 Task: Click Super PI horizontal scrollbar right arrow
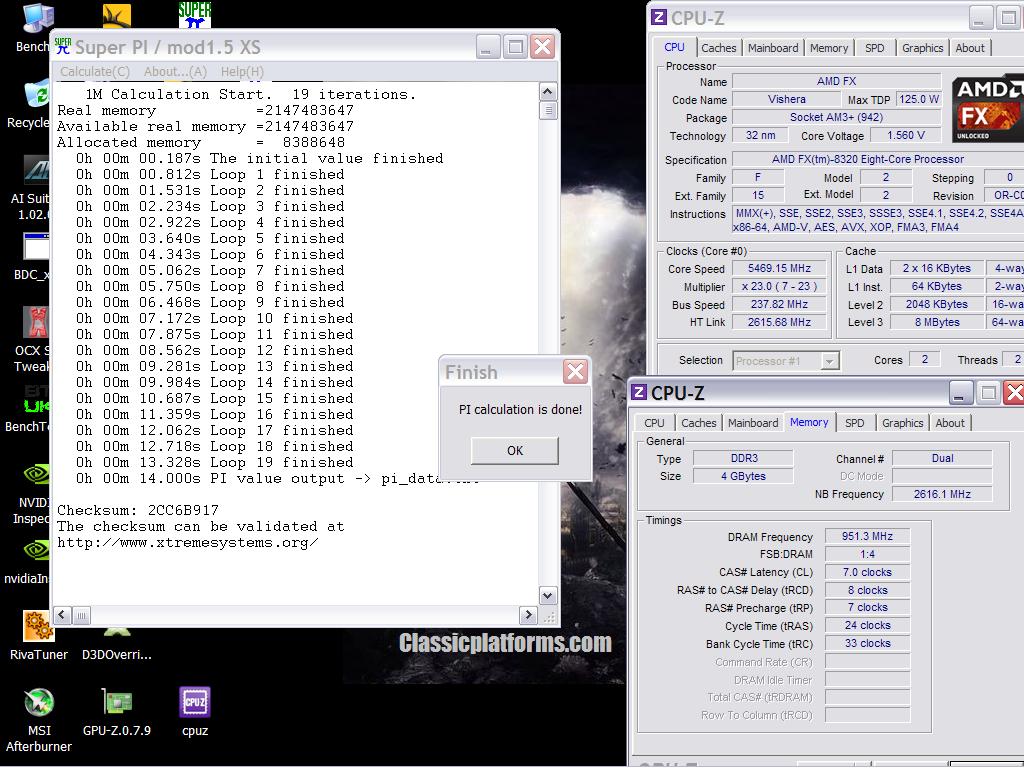tap(528, 615)
